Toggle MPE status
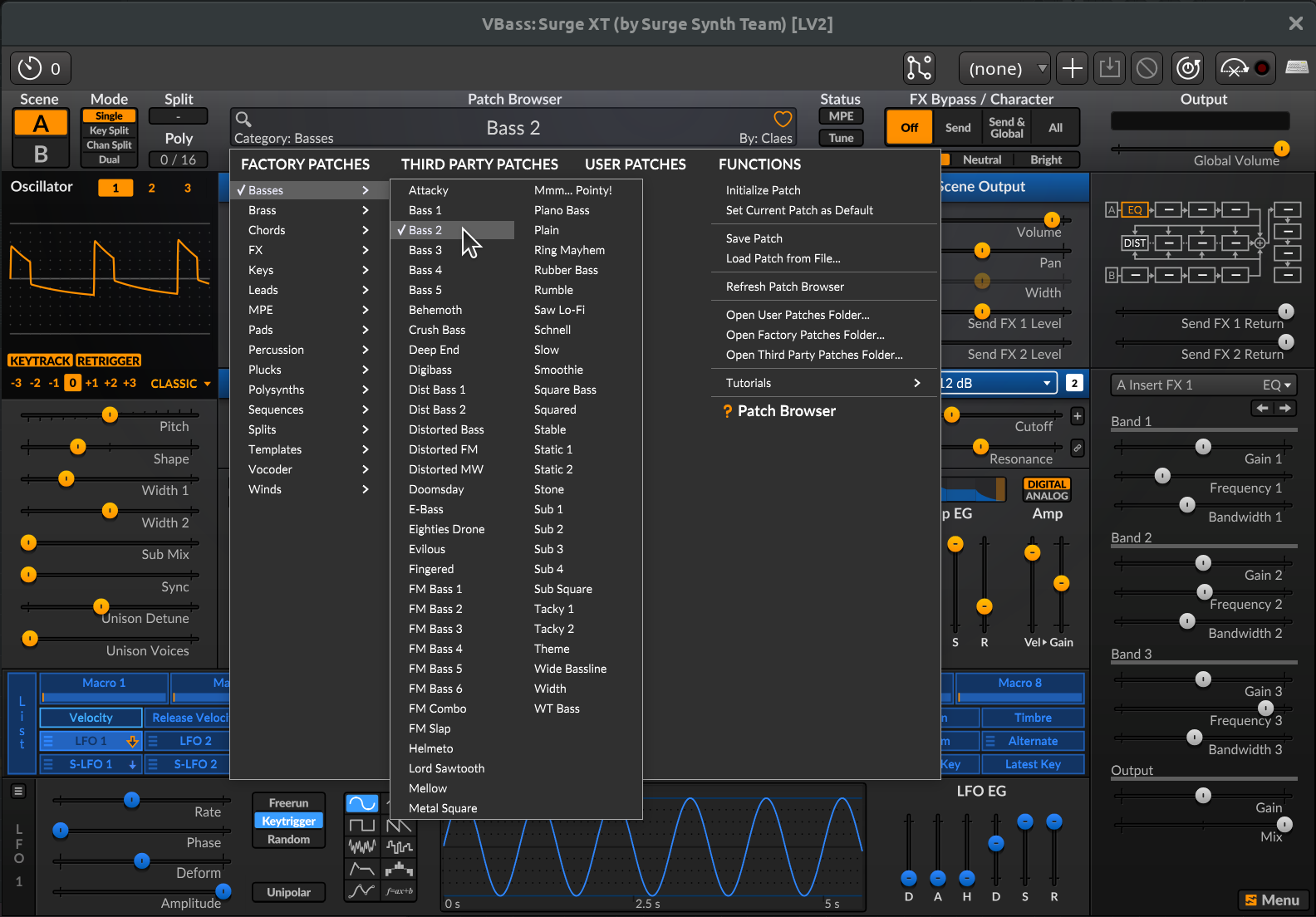The image size is (1316, 917). point(841,116)
